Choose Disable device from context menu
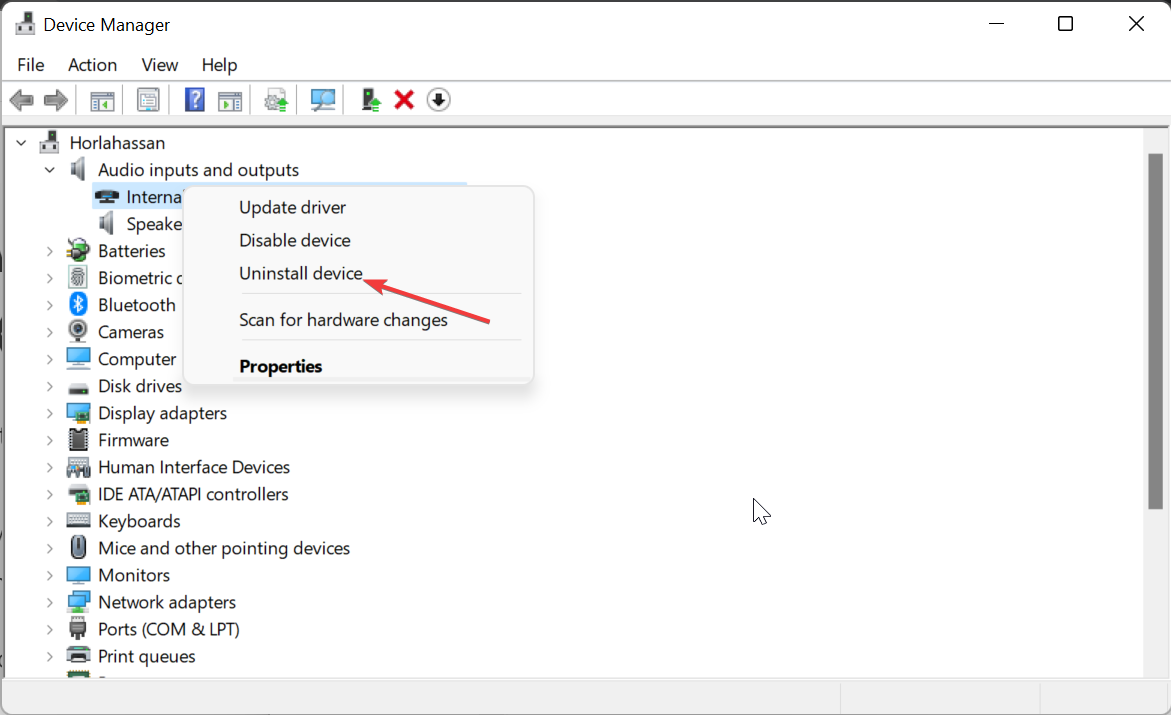 coord(358,240)
